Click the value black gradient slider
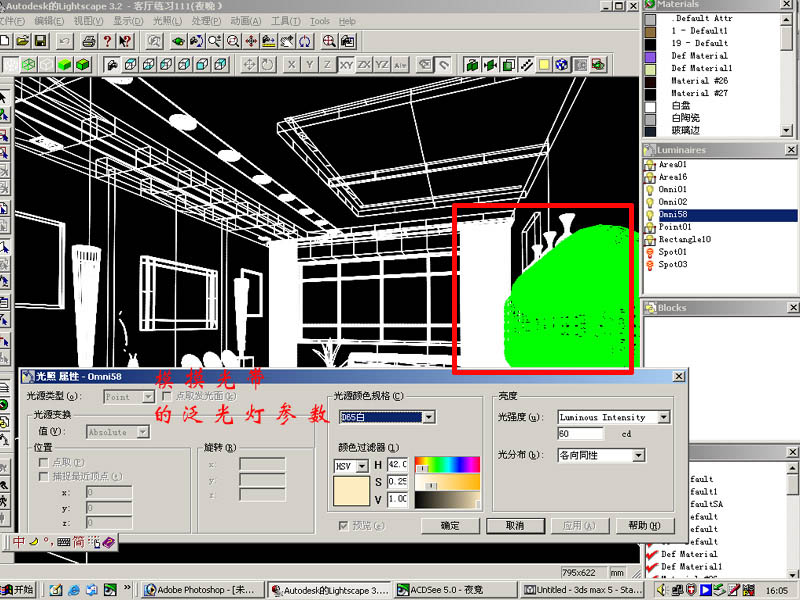 (x=447, y=500)
